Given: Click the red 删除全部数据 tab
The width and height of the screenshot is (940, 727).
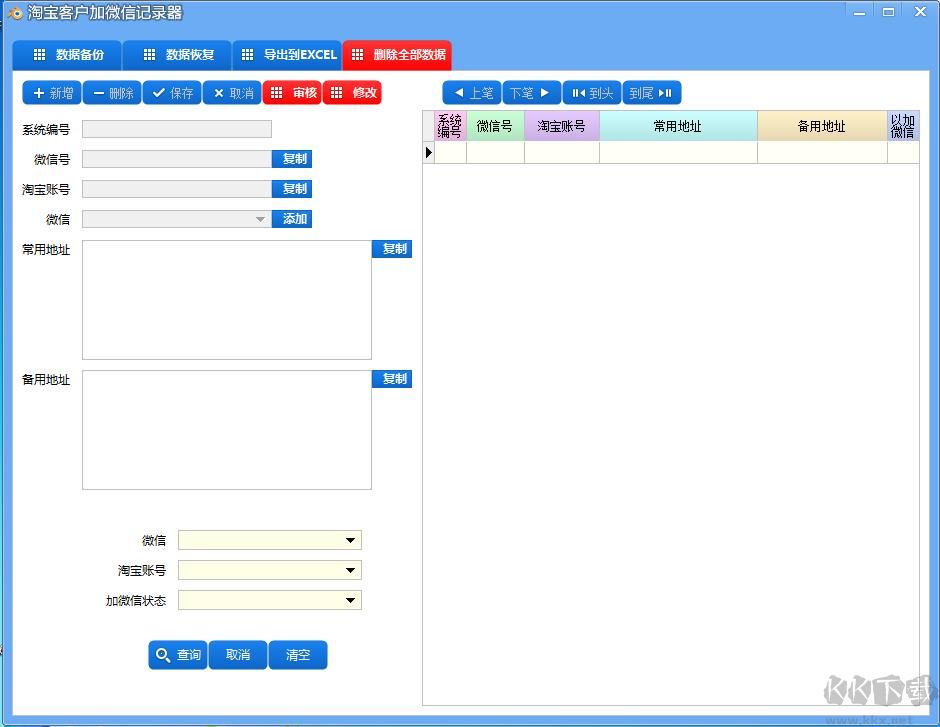Looking at the screenshot, I should point(397,55).
